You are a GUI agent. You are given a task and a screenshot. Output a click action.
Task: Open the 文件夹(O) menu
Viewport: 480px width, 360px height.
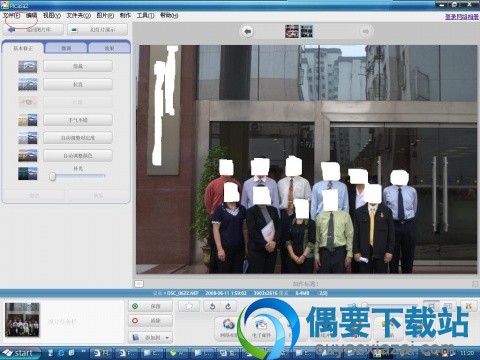coord(78,15)
